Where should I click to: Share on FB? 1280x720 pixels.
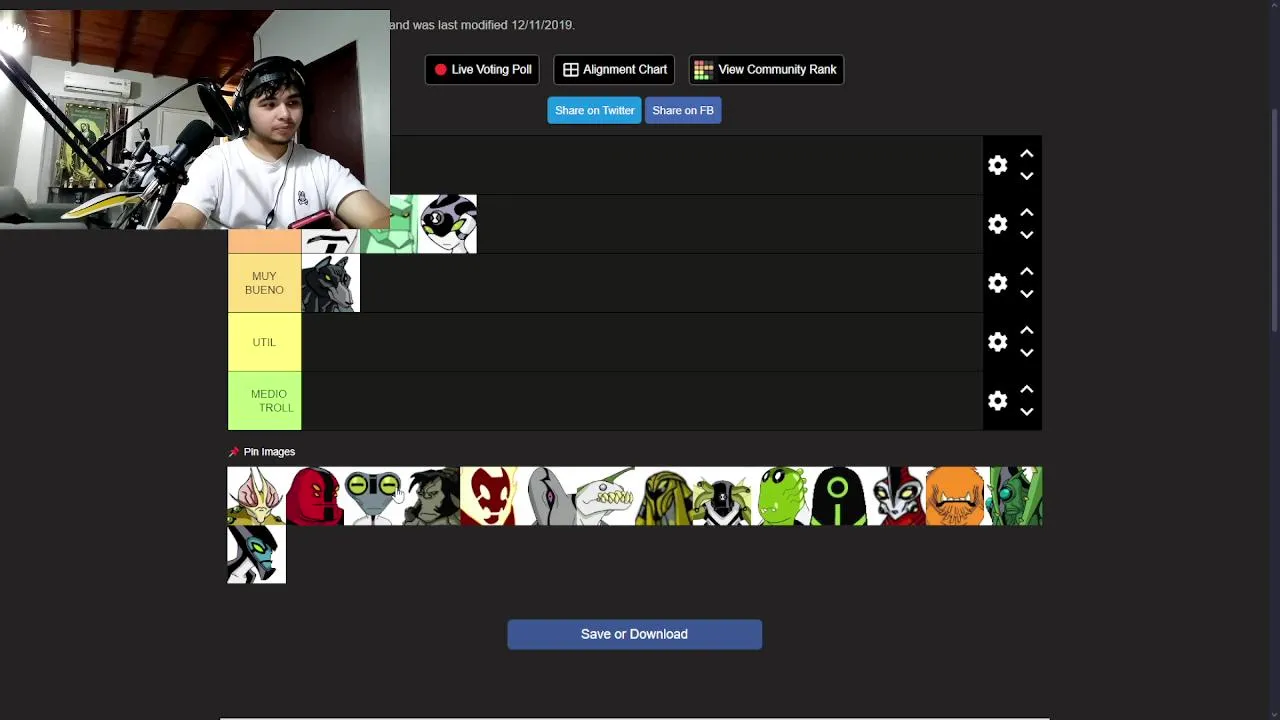683,110
